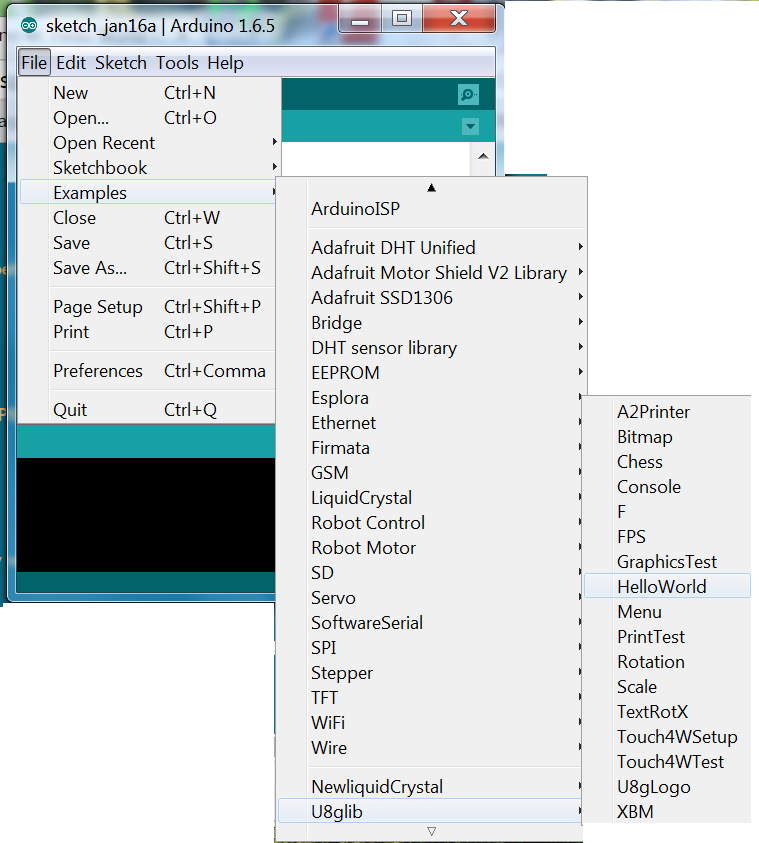Expand the Esplora examples
The height and width of the screenshot is (843, 759).
430,397
